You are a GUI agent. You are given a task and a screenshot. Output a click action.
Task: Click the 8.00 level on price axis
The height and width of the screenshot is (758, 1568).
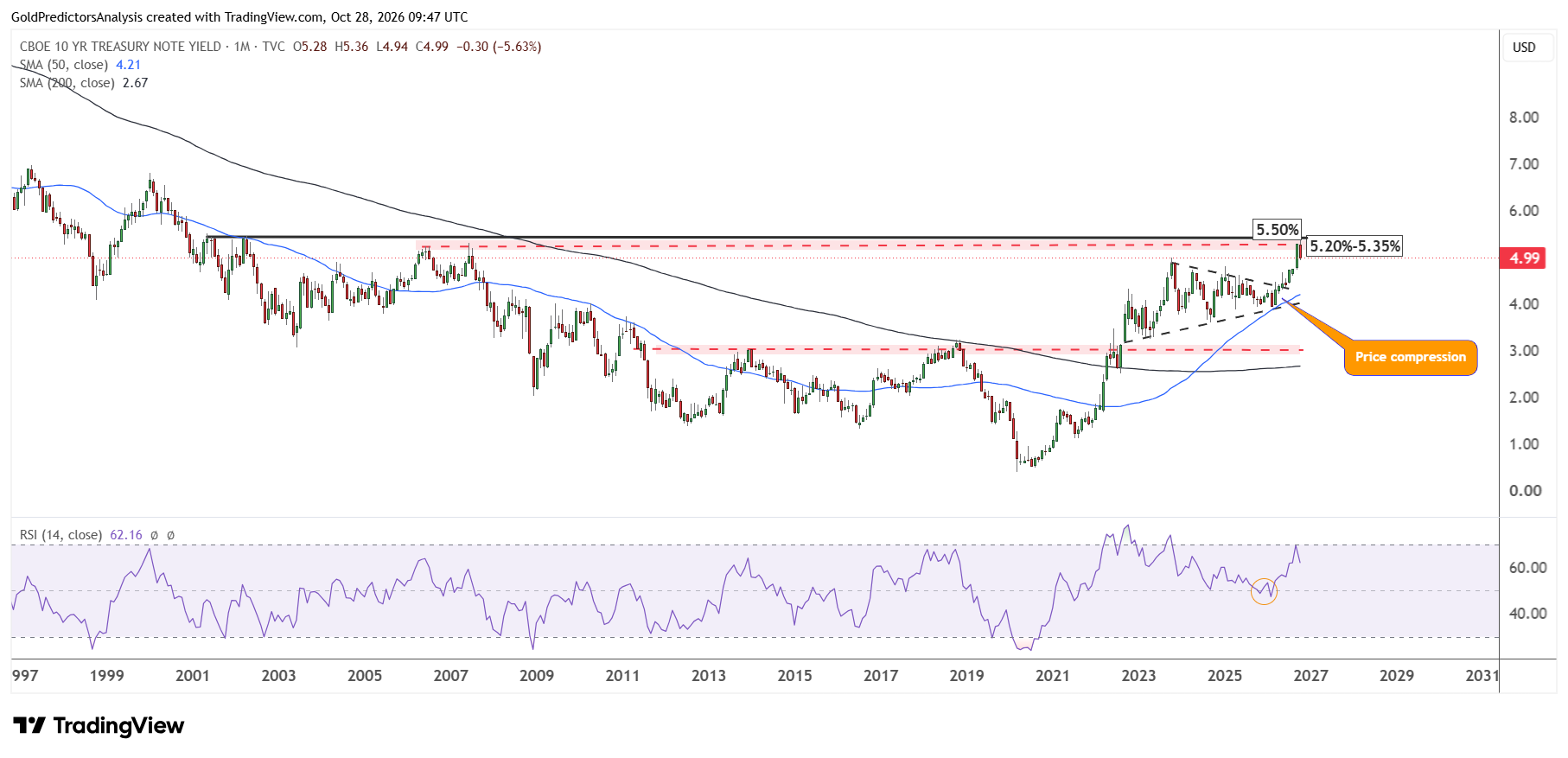pyautogui.click(x=1524, y=118)
